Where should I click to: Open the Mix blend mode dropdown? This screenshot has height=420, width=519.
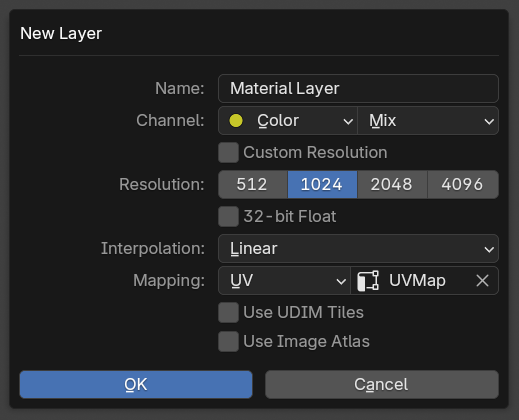[x=428, y=121]
